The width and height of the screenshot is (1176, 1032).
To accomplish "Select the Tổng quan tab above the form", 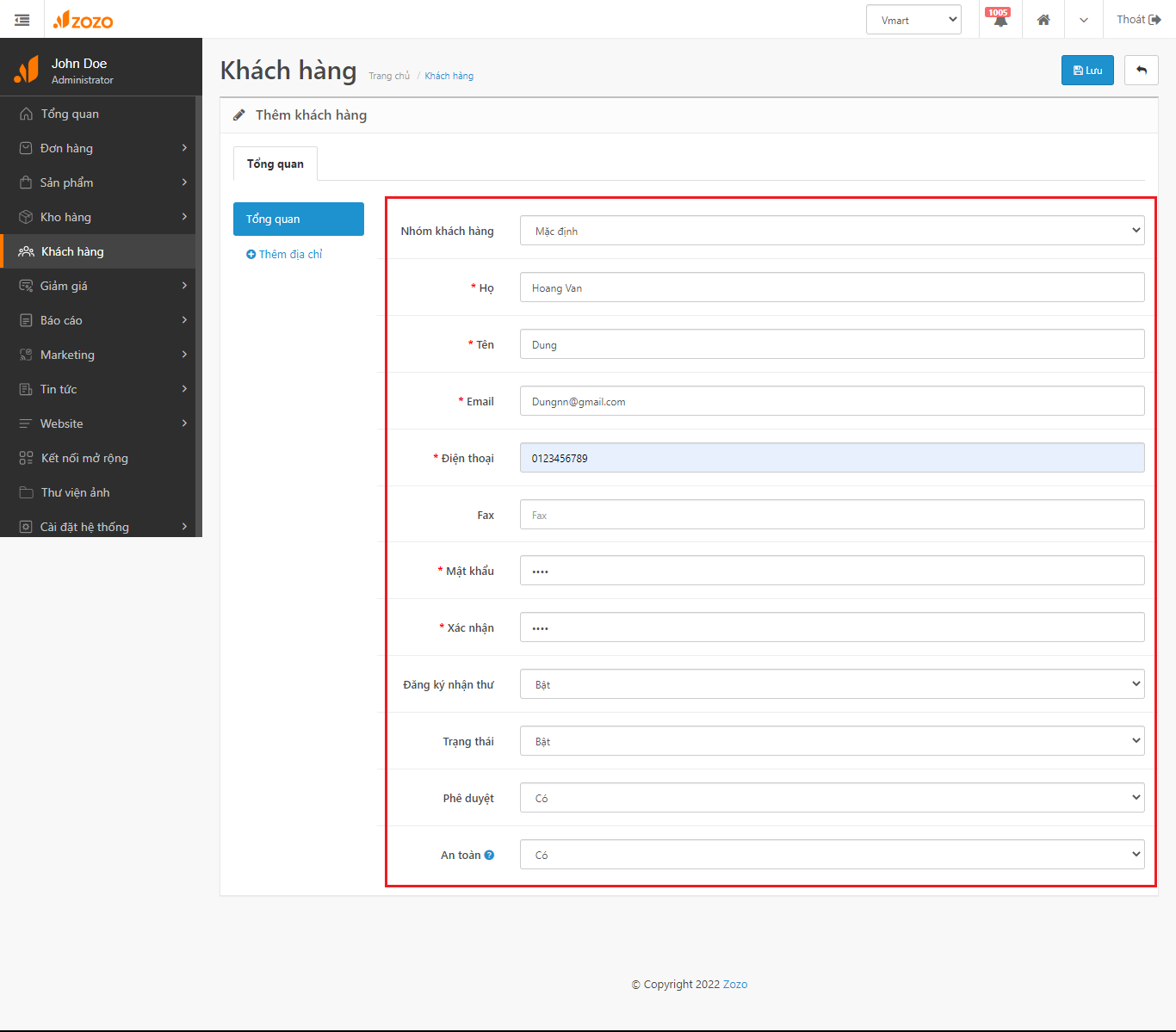I will tap(275, 164).
